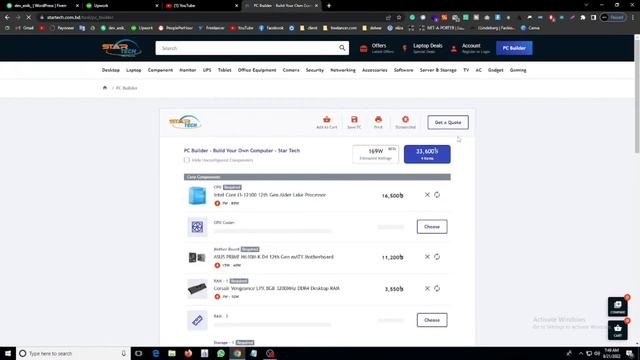Screen dimensions: 640x360
Task: Click the search magnifier icon
Action: tap(342, 48)
